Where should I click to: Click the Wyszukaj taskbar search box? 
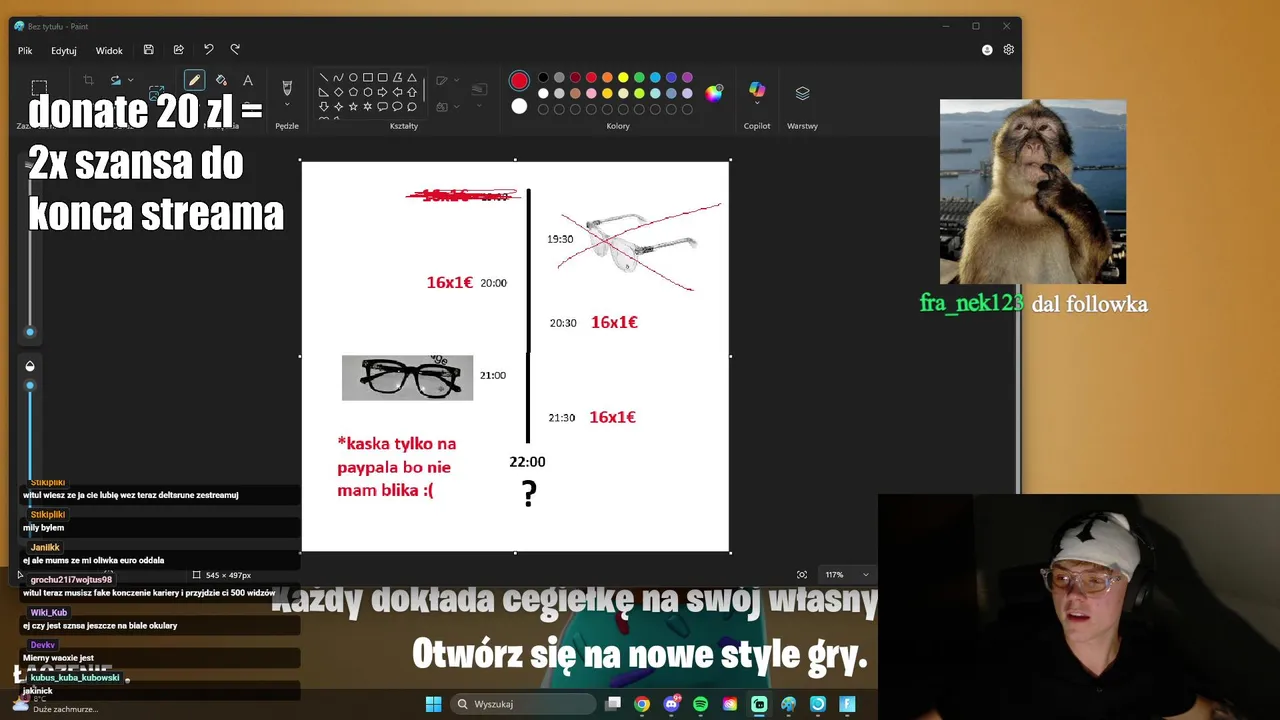[523, 704]
